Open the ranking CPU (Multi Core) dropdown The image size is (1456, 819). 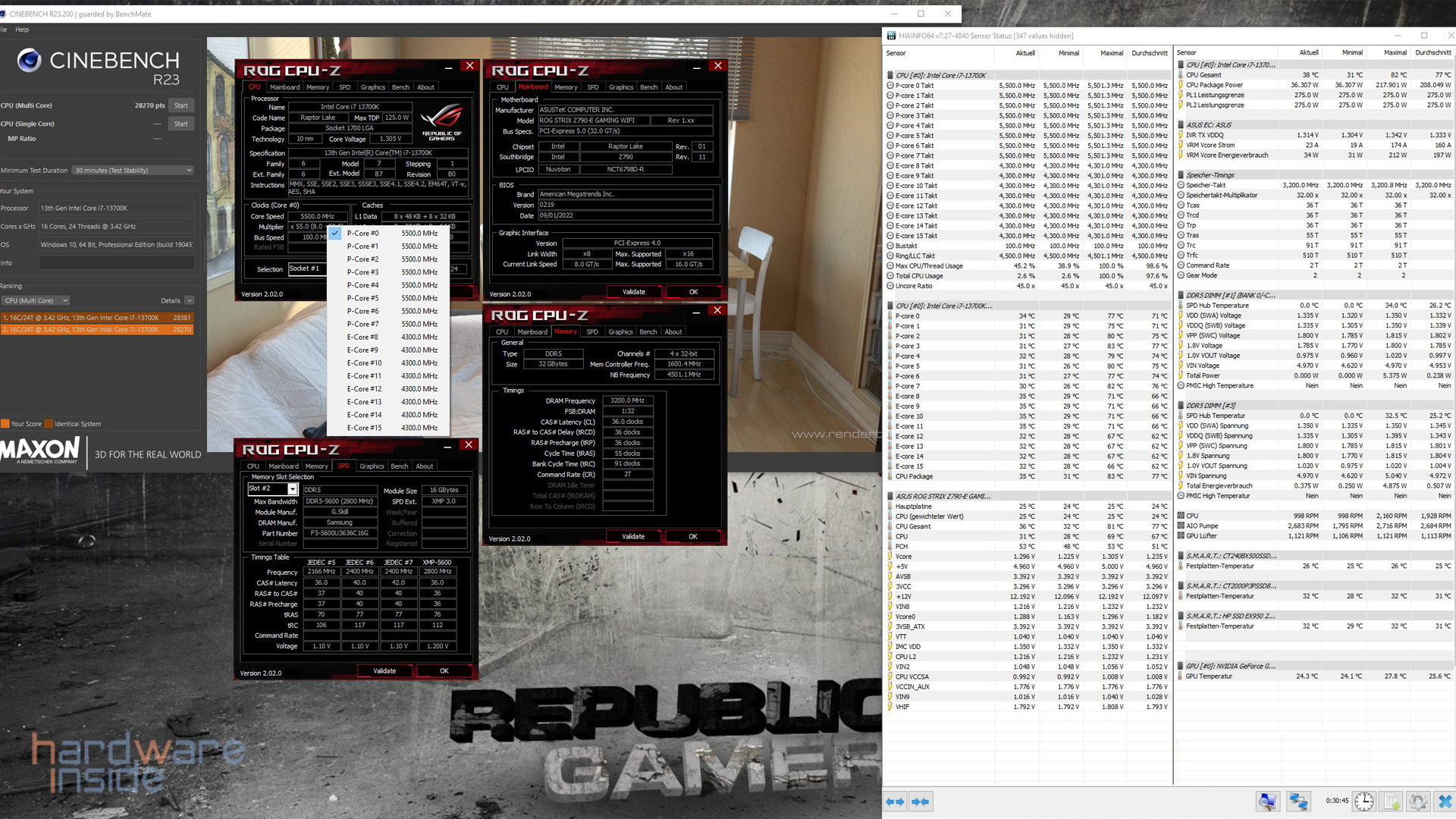tap(36, 301)
